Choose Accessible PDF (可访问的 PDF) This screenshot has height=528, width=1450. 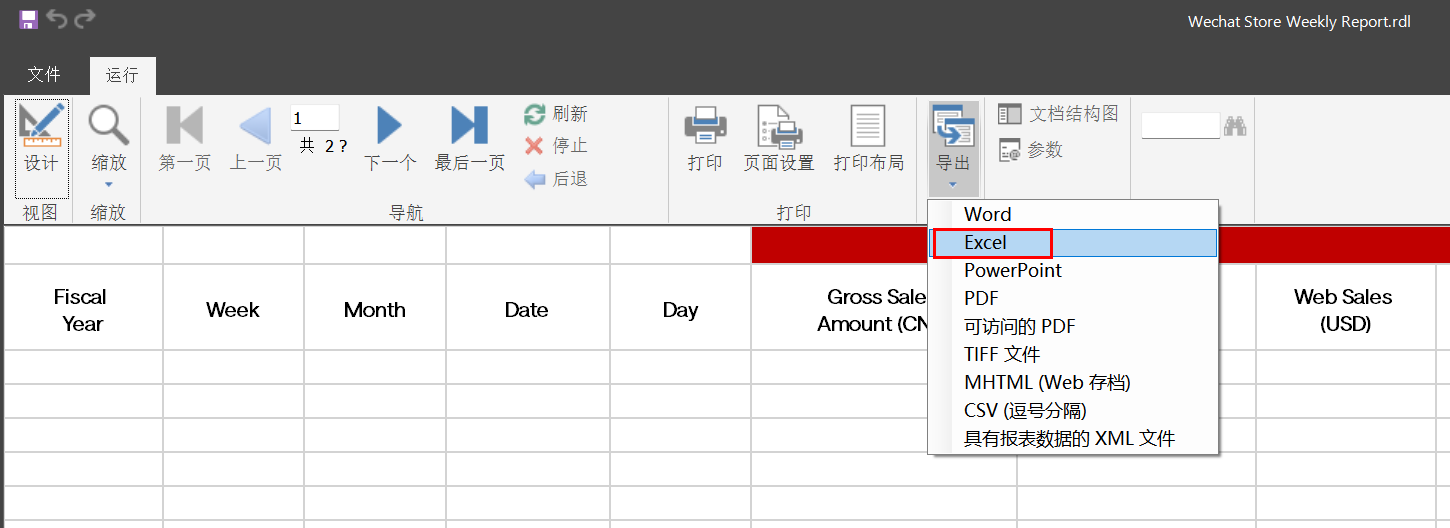pyautogui.click(x=1073, y=326)
